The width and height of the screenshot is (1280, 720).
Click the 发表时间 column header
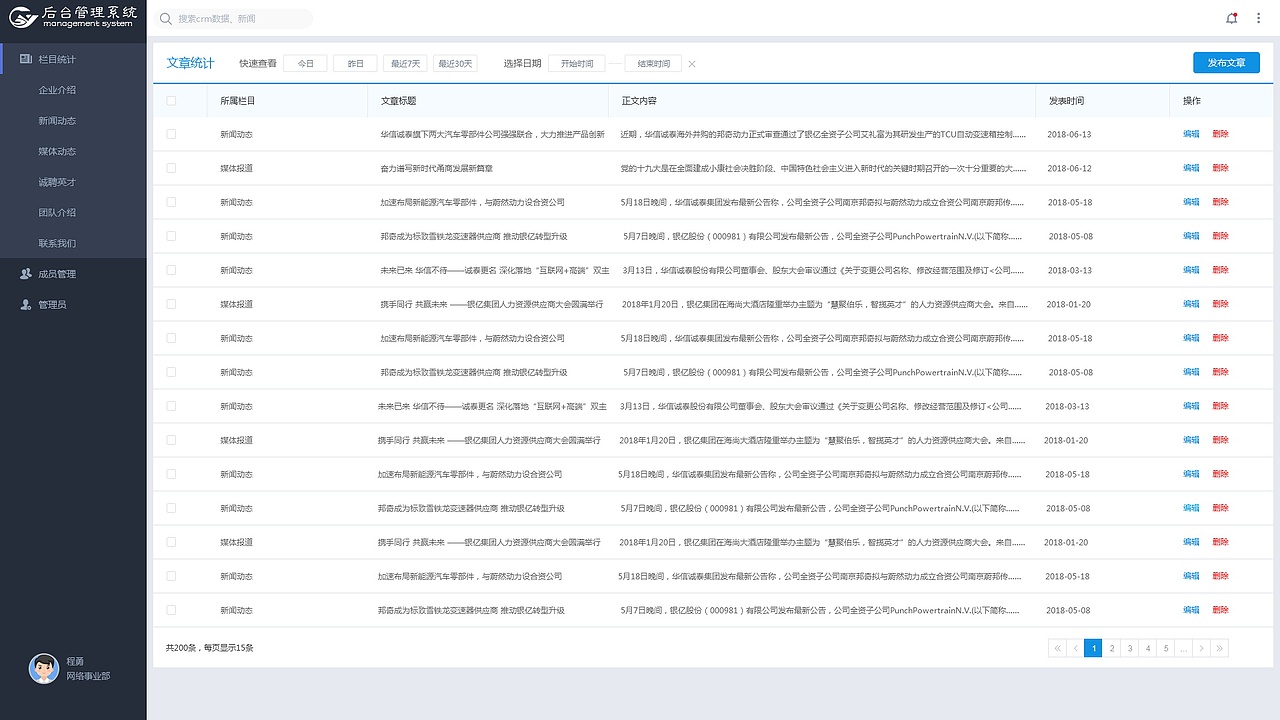pyautogui.click(x=1066, y=101)
